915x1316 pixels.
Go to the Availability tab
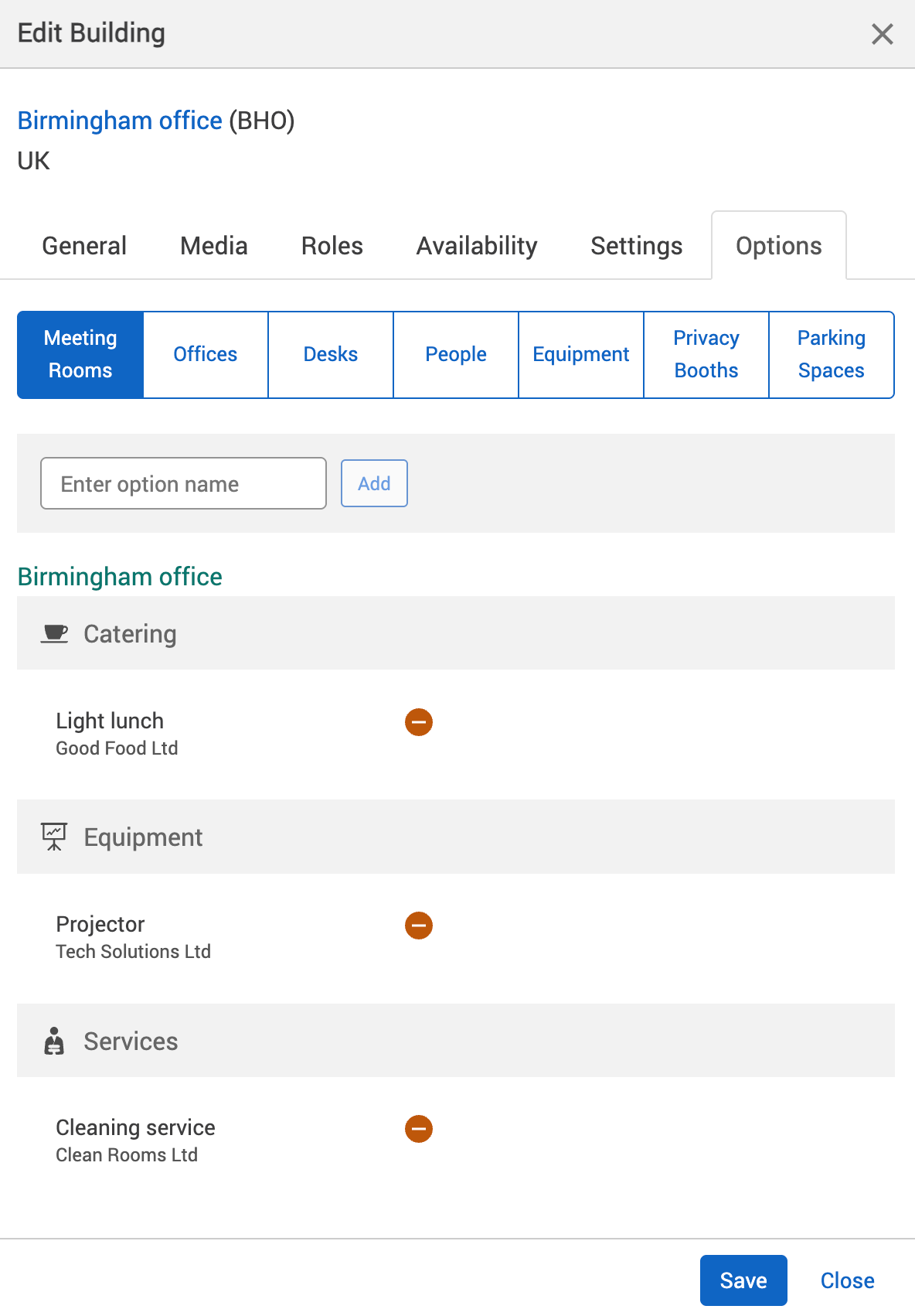click(477, 246)
